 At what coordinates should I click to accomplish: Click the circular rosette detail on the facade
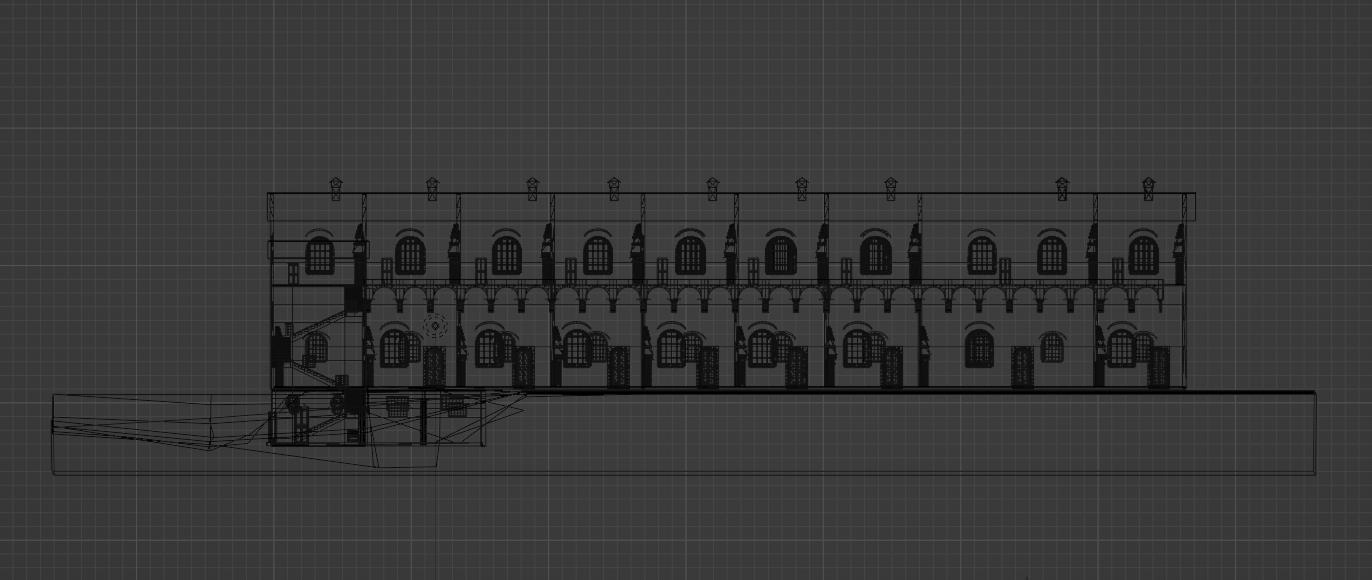(435, 325)
